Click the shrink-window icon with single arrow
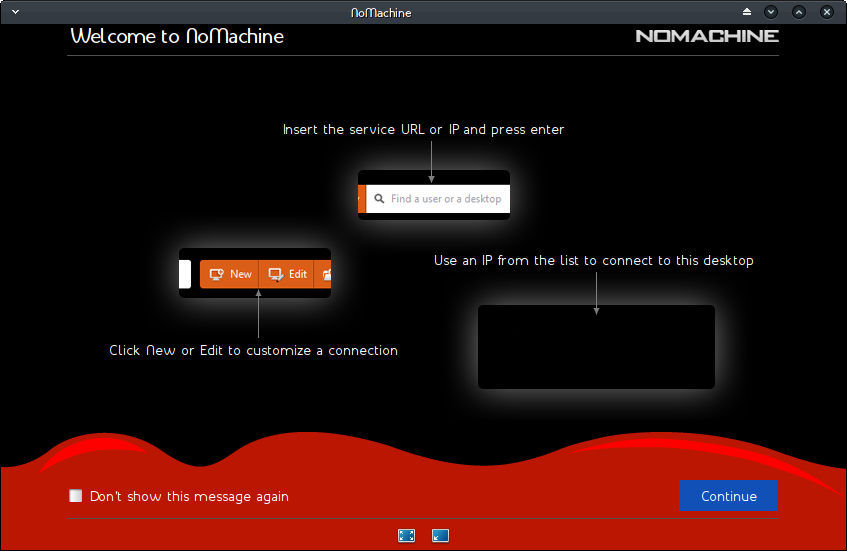Viewport: 847px width, 551px height. tap(440, 535)
